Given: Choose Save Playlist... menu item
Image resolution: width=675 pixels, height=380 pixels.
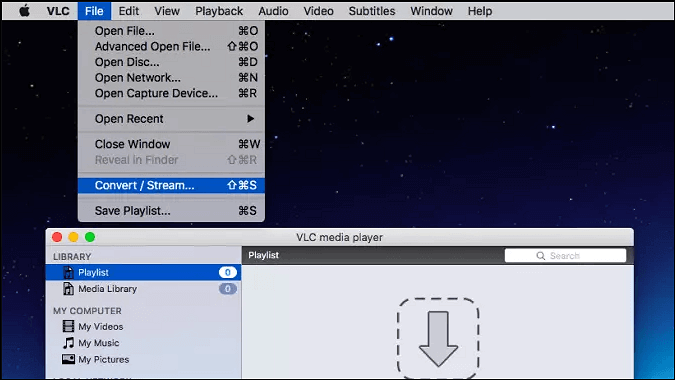Looking at the screenshot, I should (171, 211).
